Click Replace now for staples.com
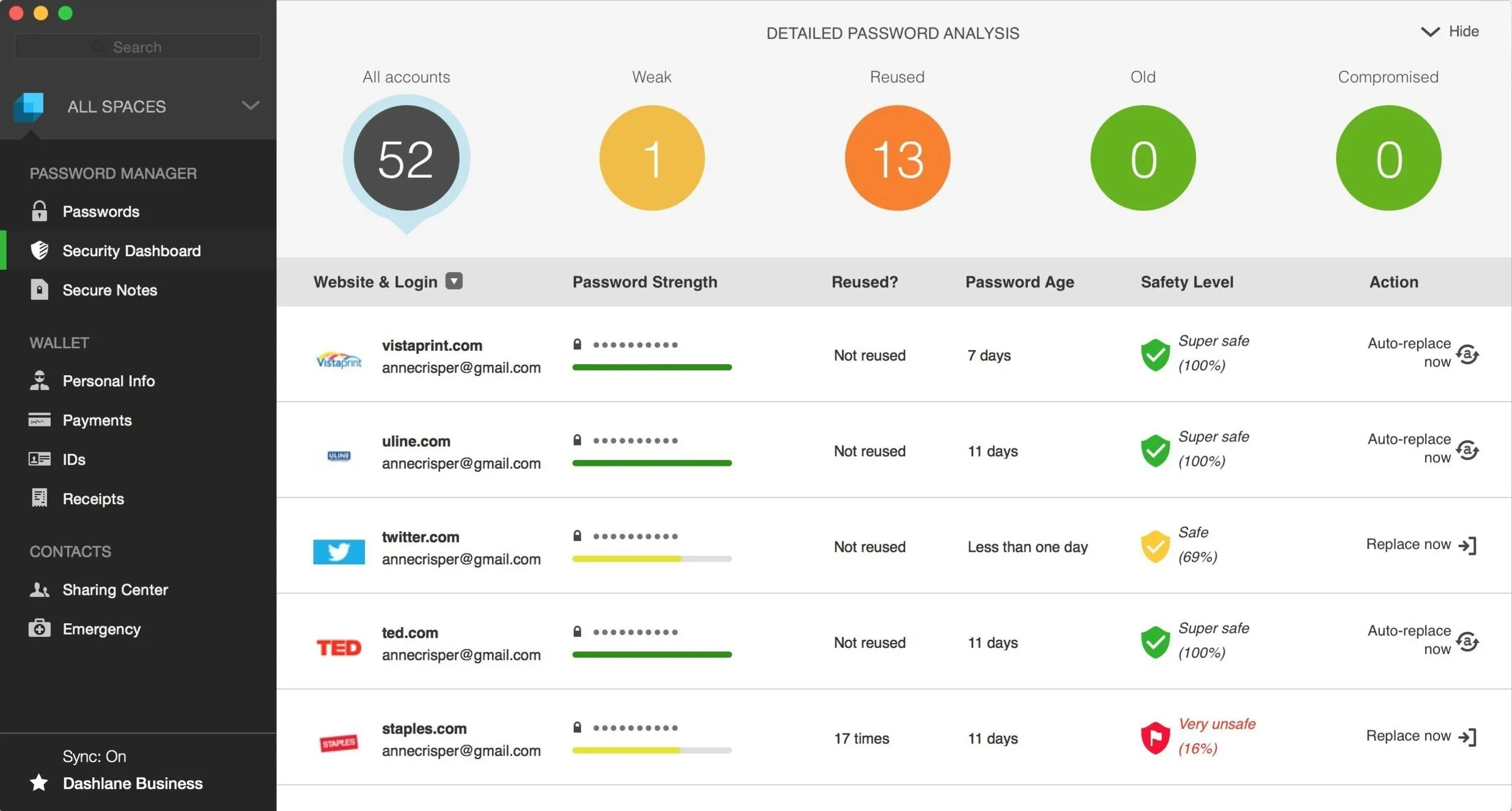1512x811 pixels. tap(1408, 736)
